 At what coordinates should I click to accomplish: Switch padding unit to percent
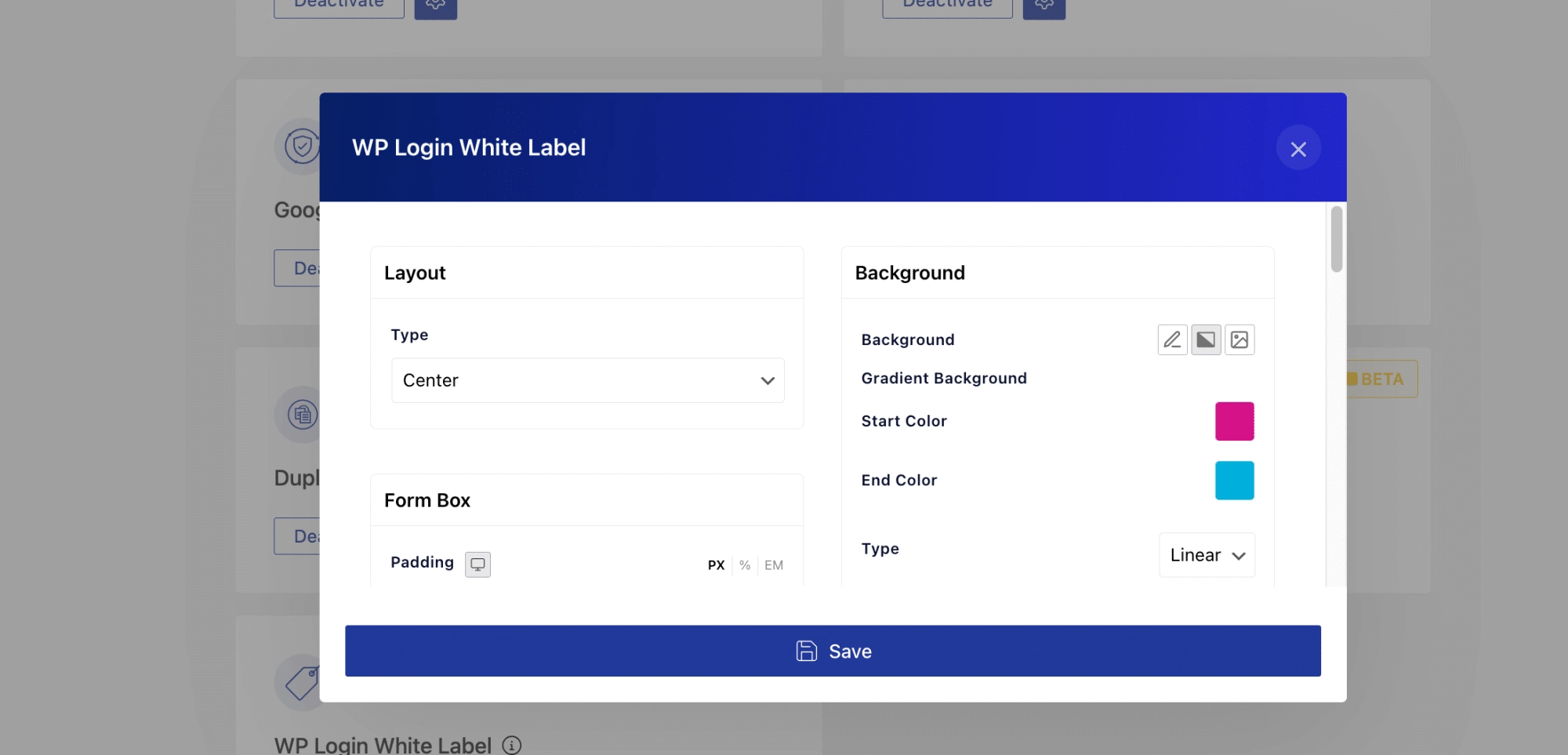(744, 564)
